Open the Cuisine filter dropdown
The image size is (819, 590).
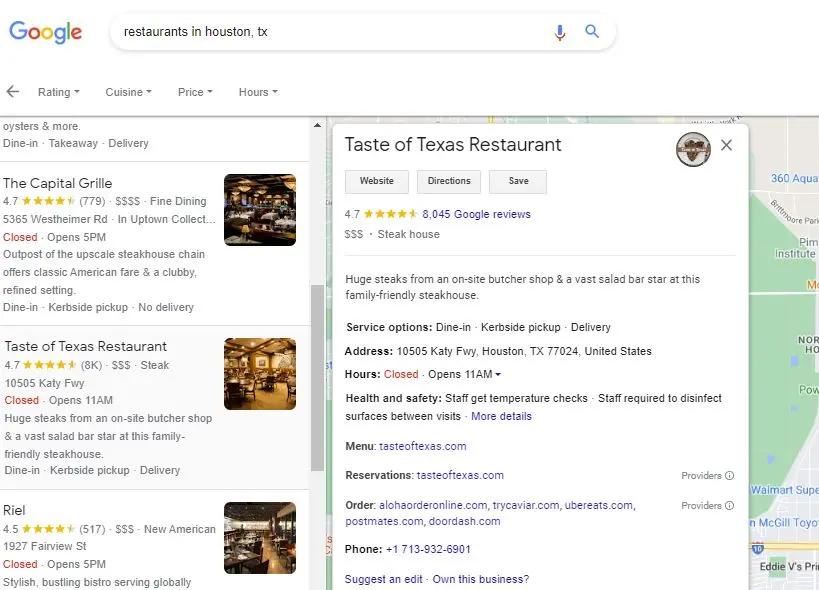128,92
